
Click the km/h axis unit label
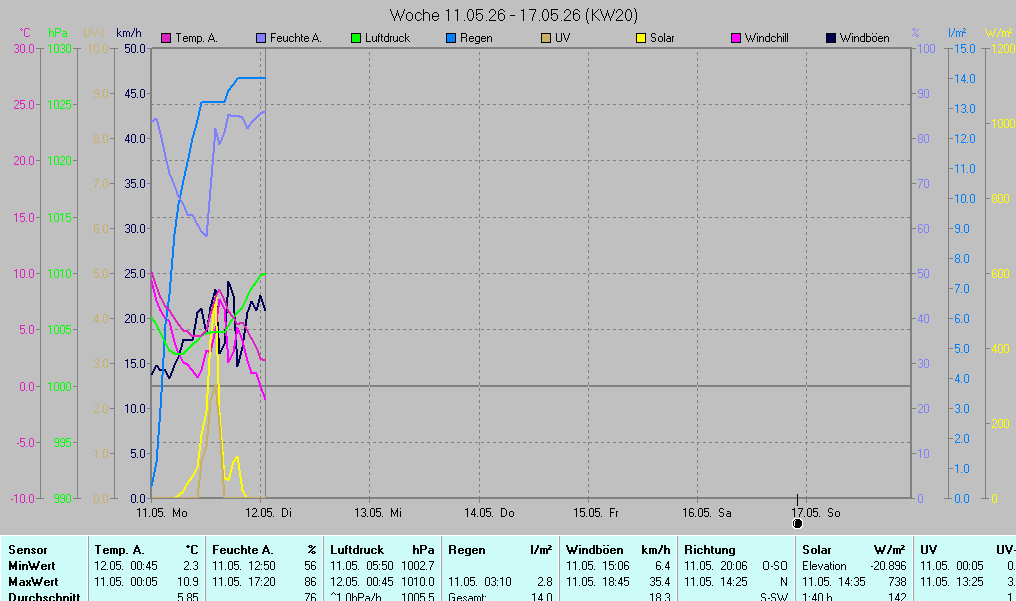[128, 32]
